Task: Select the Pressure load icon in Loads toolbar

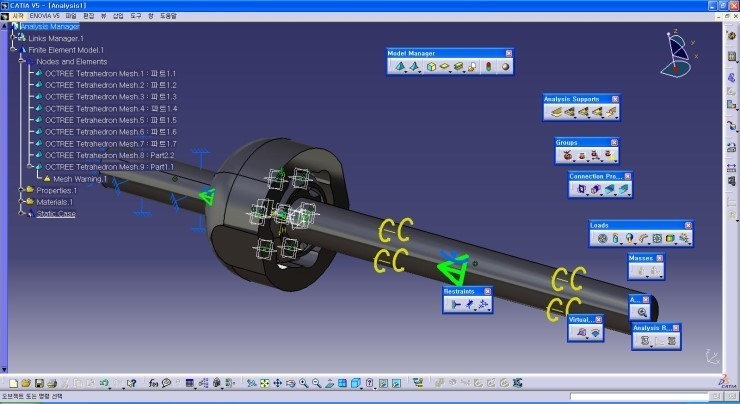Action: coord(602,238)
